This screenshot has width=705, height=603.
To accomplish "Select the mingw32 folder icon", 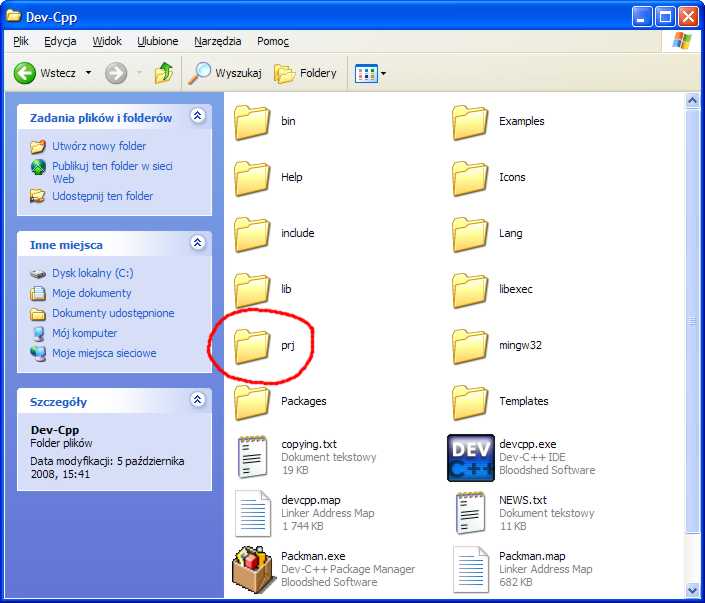I will [x=470, y=345].
